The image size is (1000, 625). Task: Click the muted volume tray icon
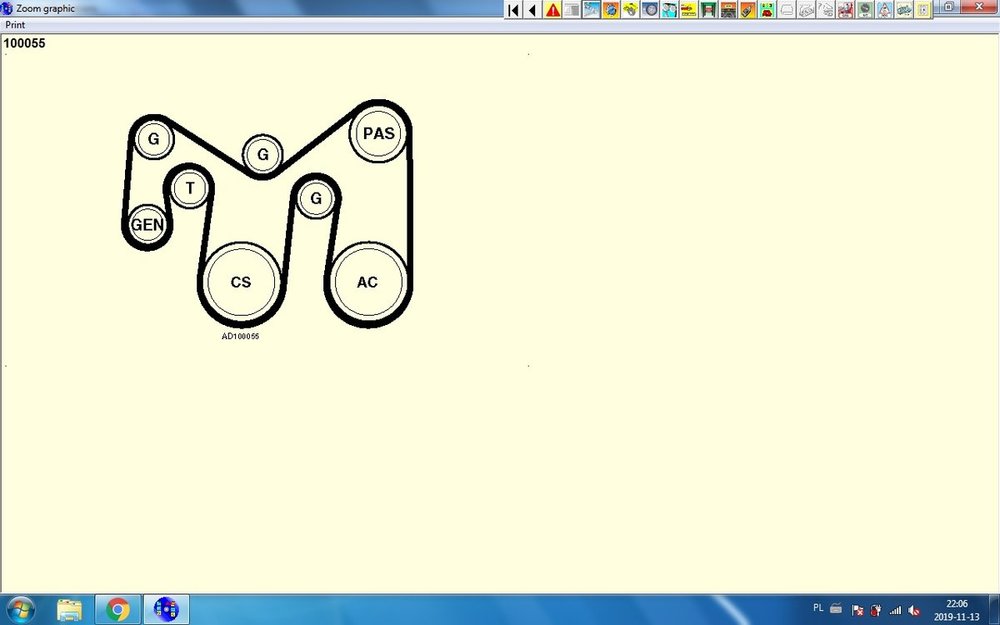tap(914, 609)
